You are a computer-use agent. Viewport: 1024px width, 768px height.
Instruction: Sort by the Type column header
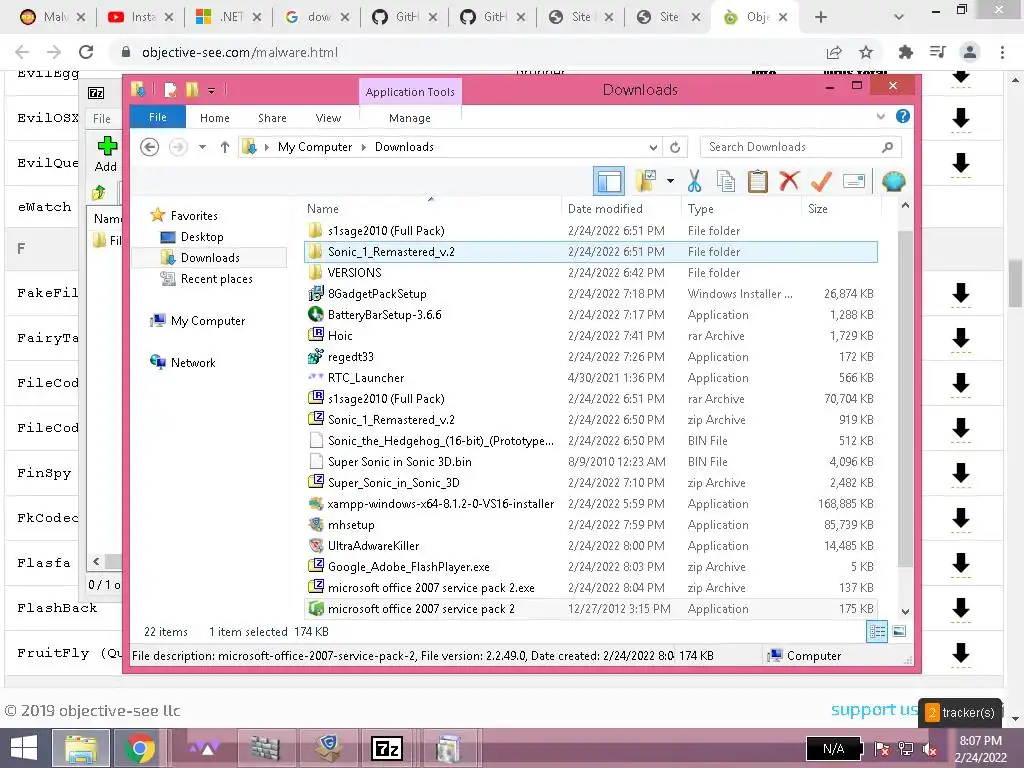[700, 209]
